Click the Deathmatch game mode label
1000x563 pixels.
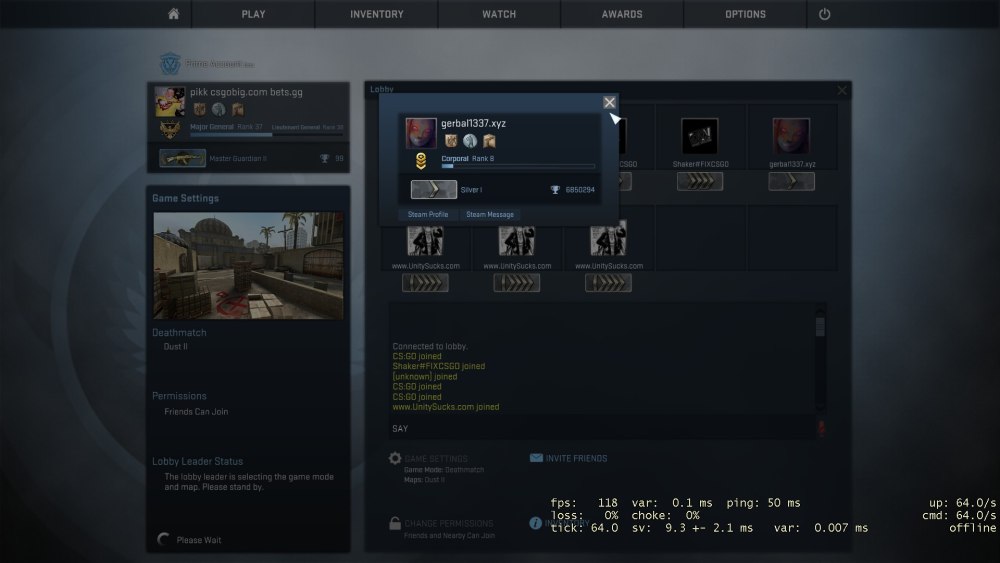tap(179, 333)
